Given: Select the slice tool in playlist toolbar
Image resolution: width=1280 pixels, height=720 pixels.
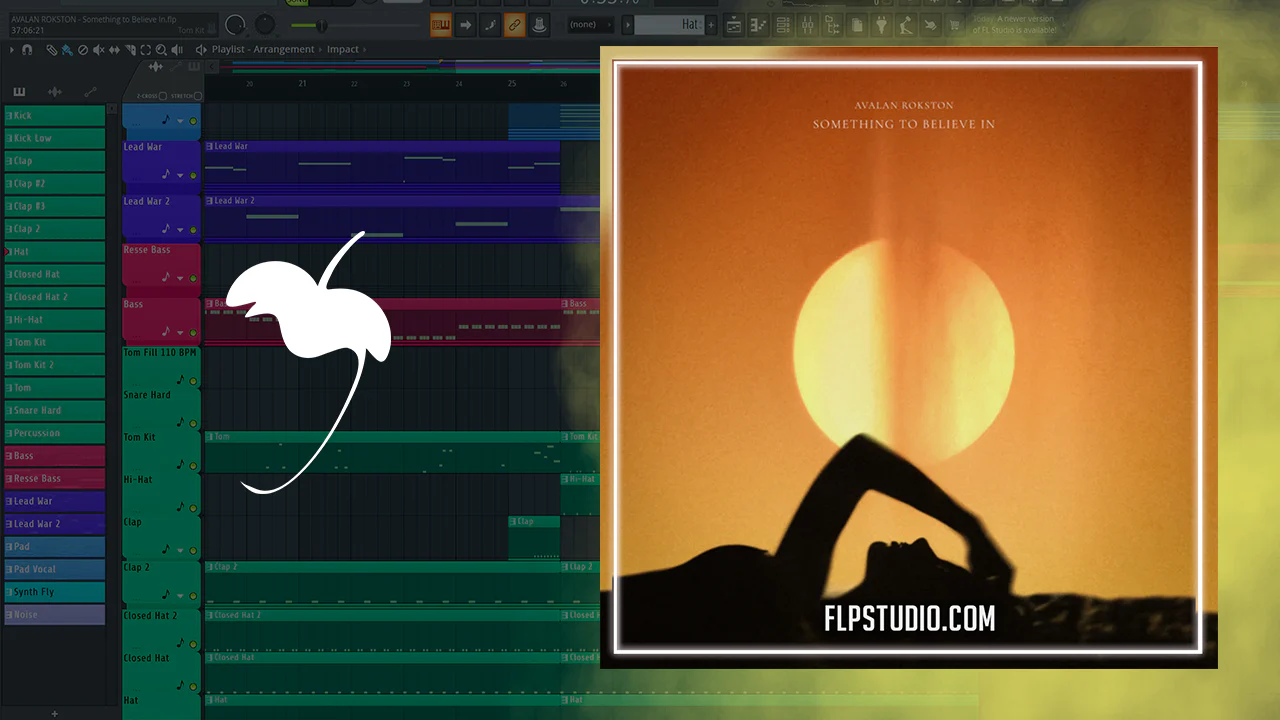Looking at the screenshot, I should pos(130,49).
